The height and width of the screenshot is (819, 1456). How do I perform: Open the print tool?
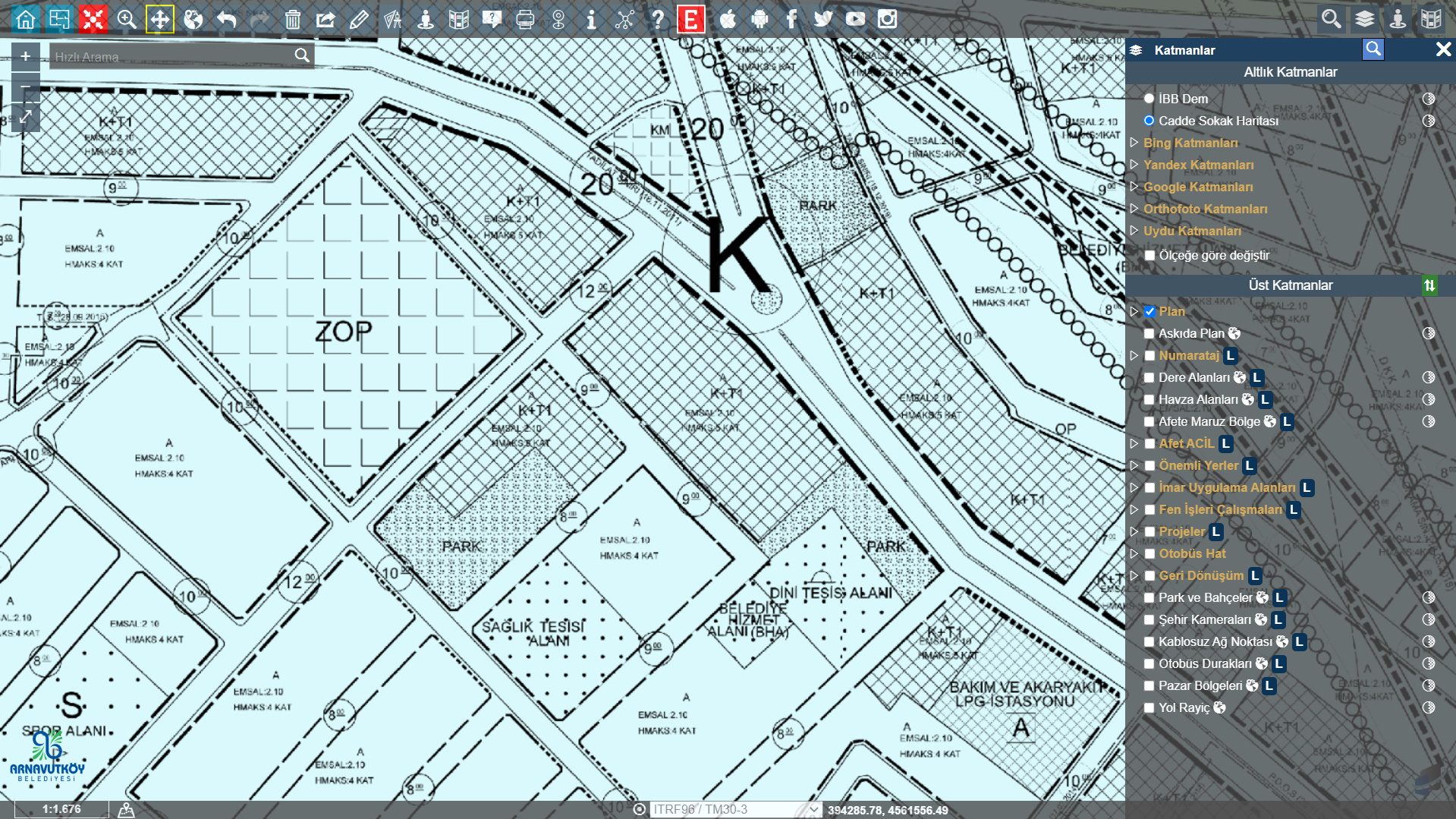coord(524,19)
